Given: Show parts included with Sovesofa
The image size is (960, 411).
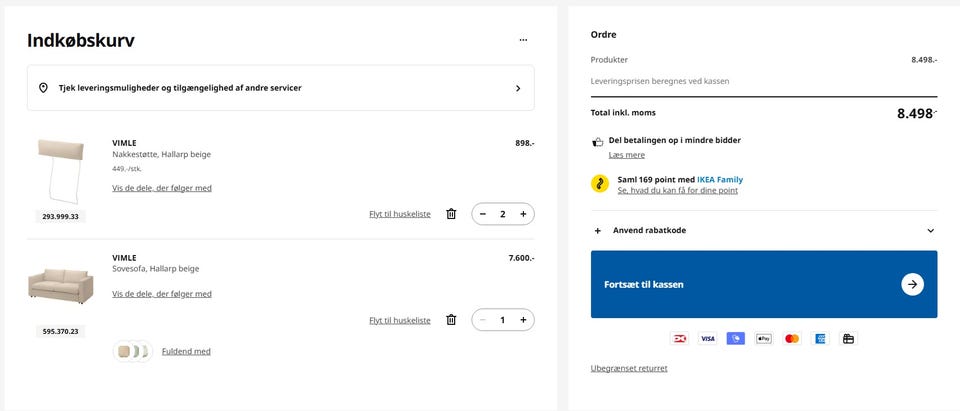Looking at the screenshot, I should pos(162,294).
